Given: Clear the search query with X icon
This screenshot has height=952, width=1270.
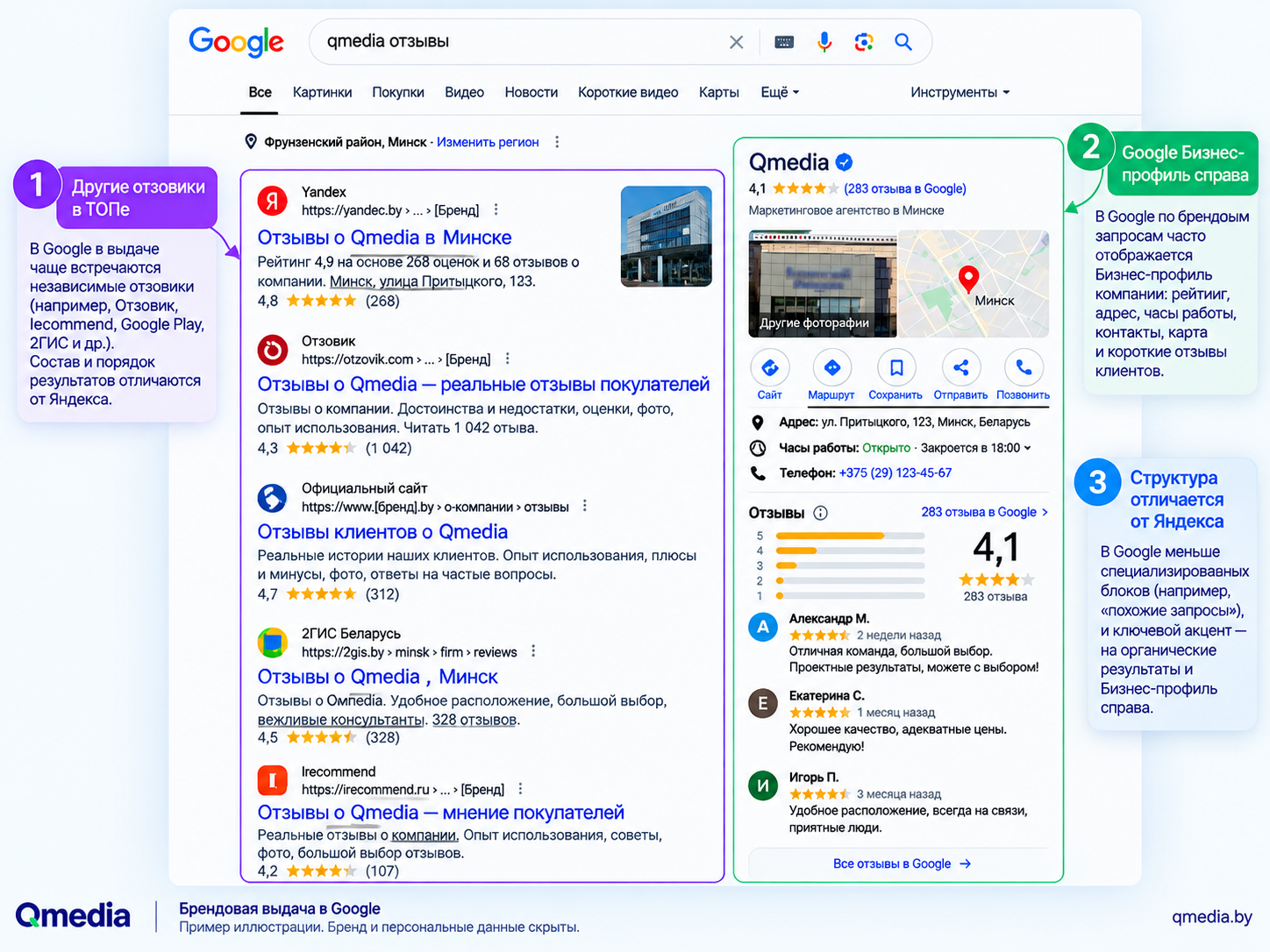Looking at the screenshot, I should 737,42.
